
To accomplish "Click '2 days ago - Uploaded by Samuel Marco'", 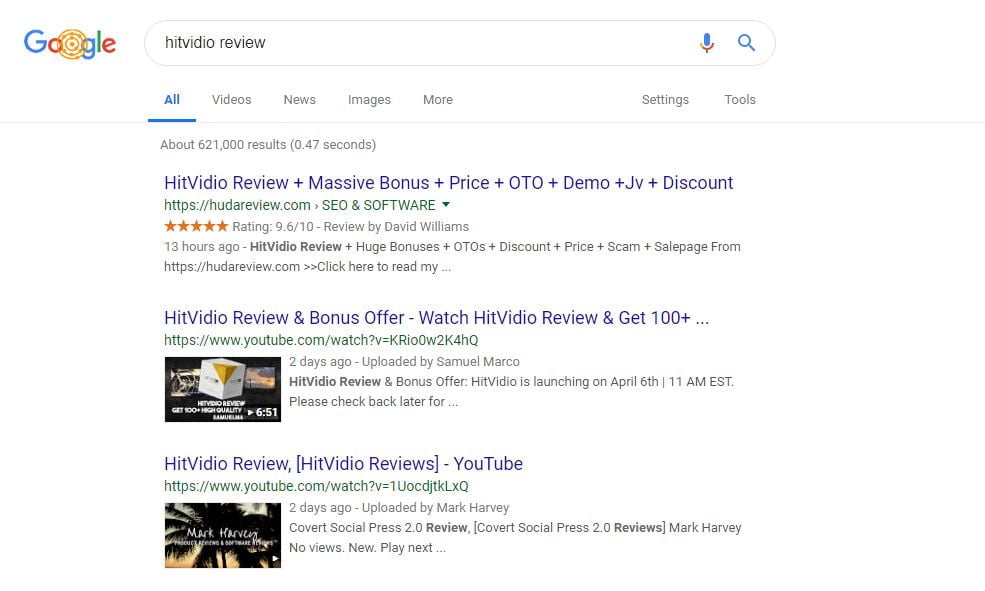I will coord(404,362).
